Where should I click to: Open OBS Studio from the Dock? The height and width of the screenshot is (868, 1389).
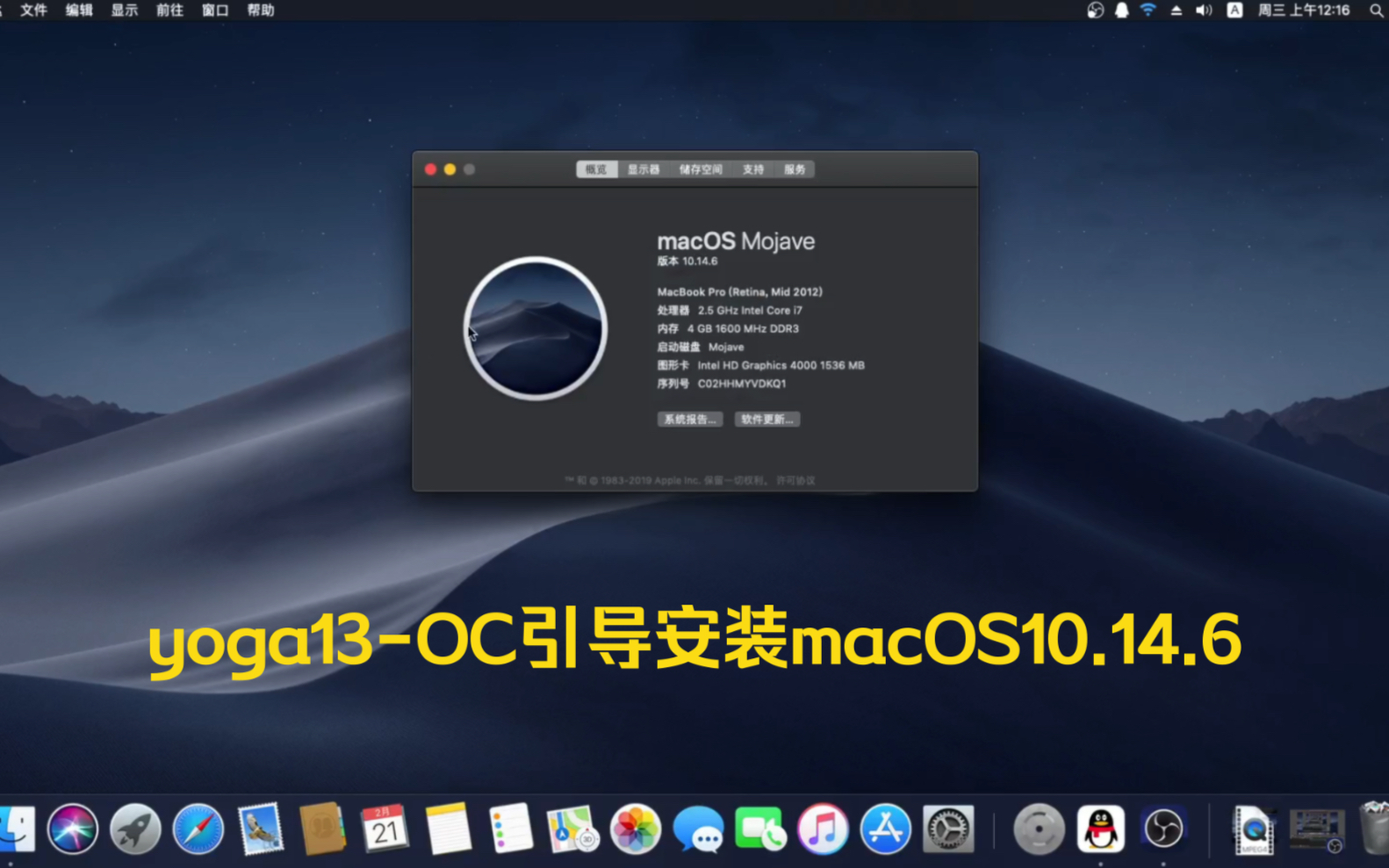[x=1163, y=829]
